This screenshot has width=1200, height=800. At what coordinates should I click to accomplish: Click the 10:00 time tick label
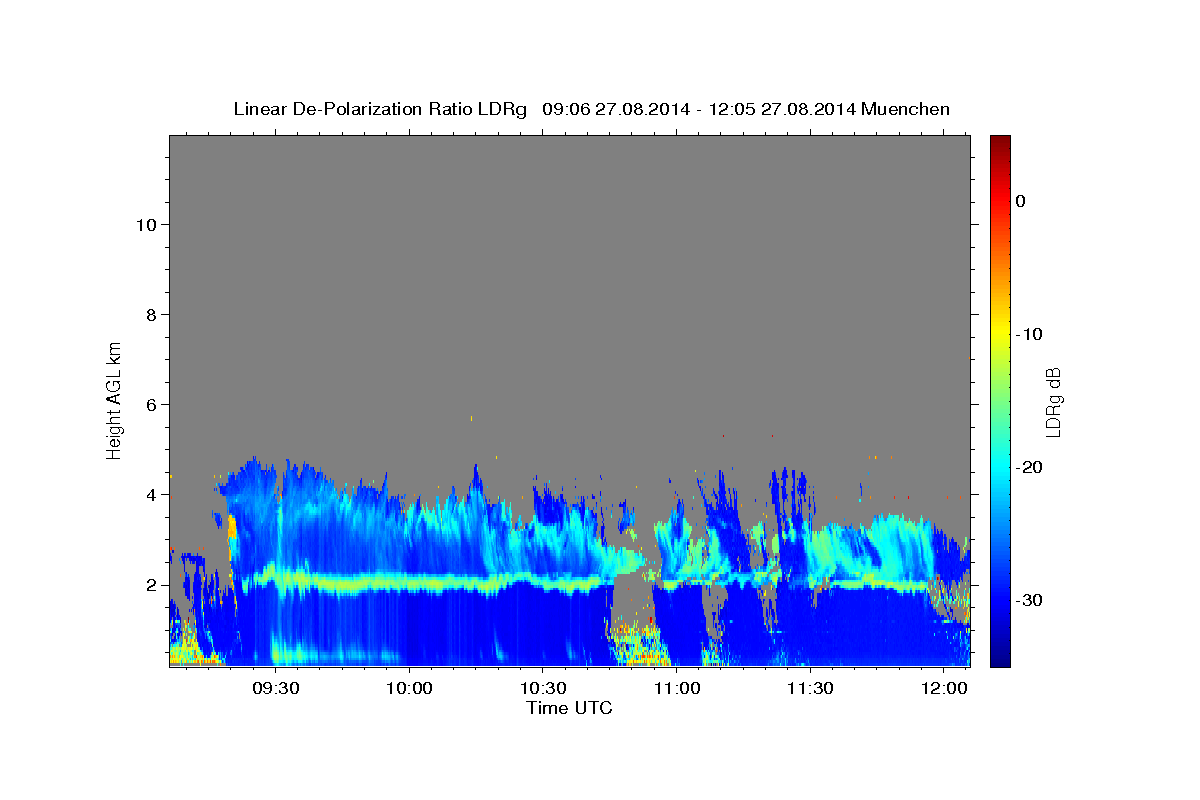click(409, 688)
